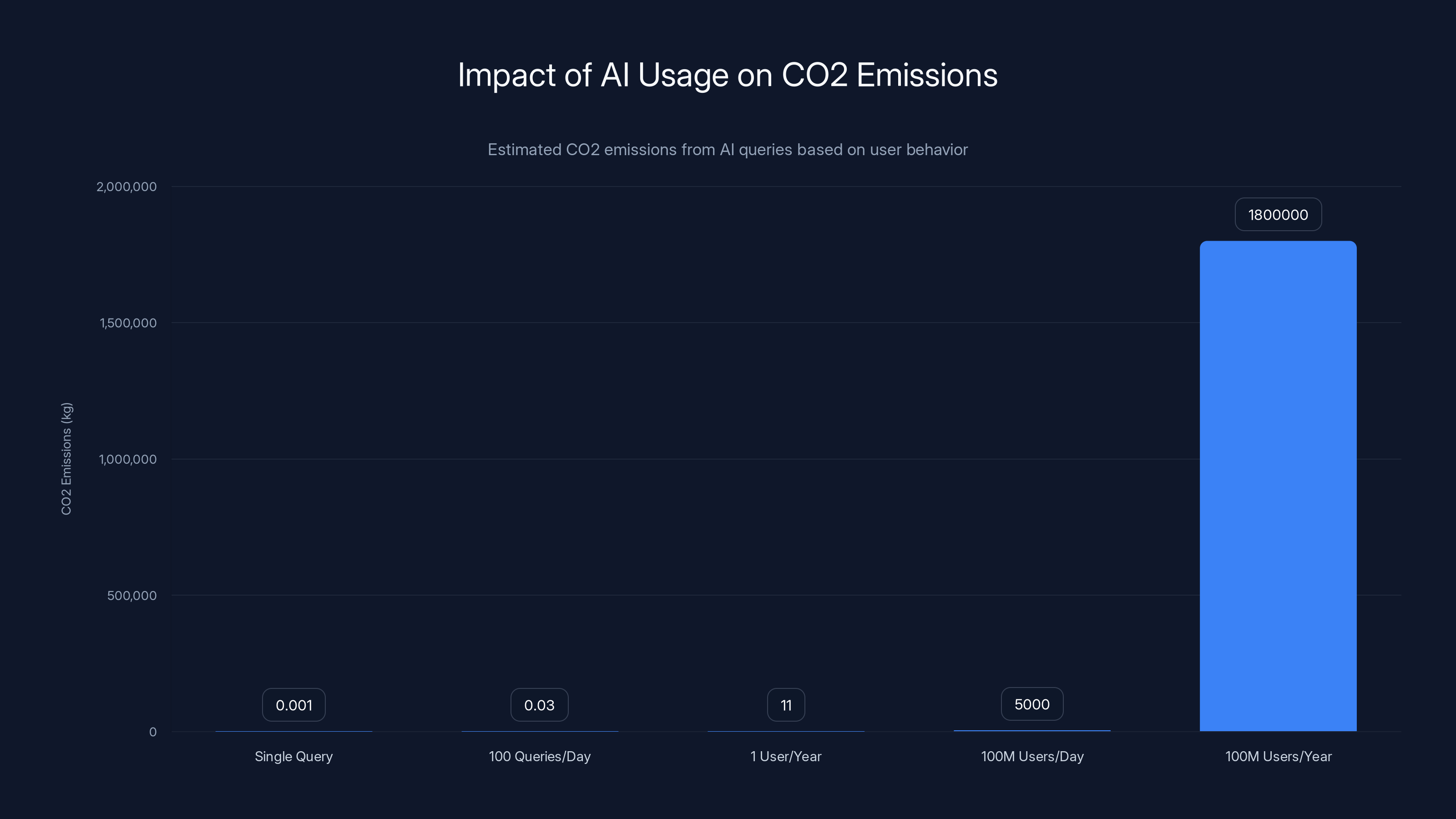Screen dimensions: 1456x819
Task: Click the 0.001 data label badge
Action: [x=293, y=704]
